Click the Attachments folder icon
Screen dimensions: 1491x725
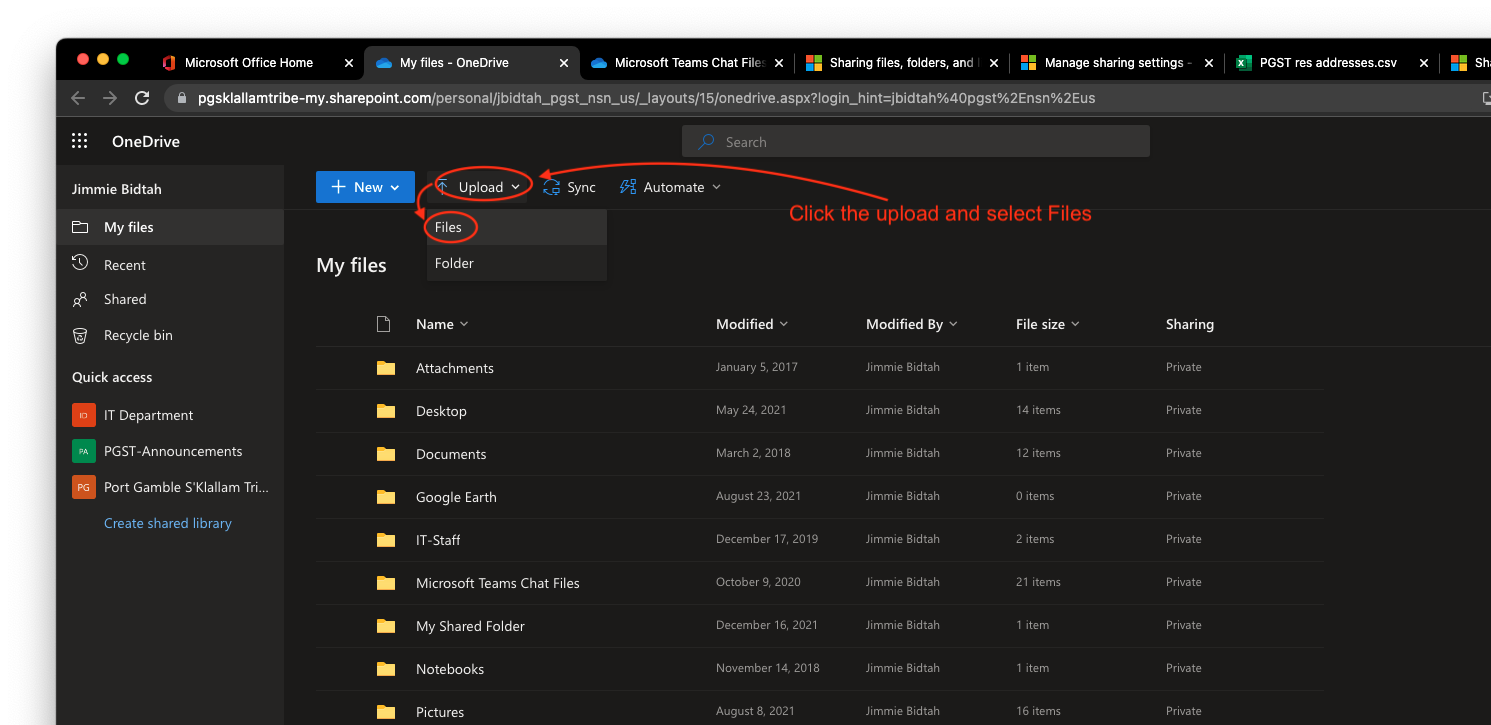coord(386,368)
